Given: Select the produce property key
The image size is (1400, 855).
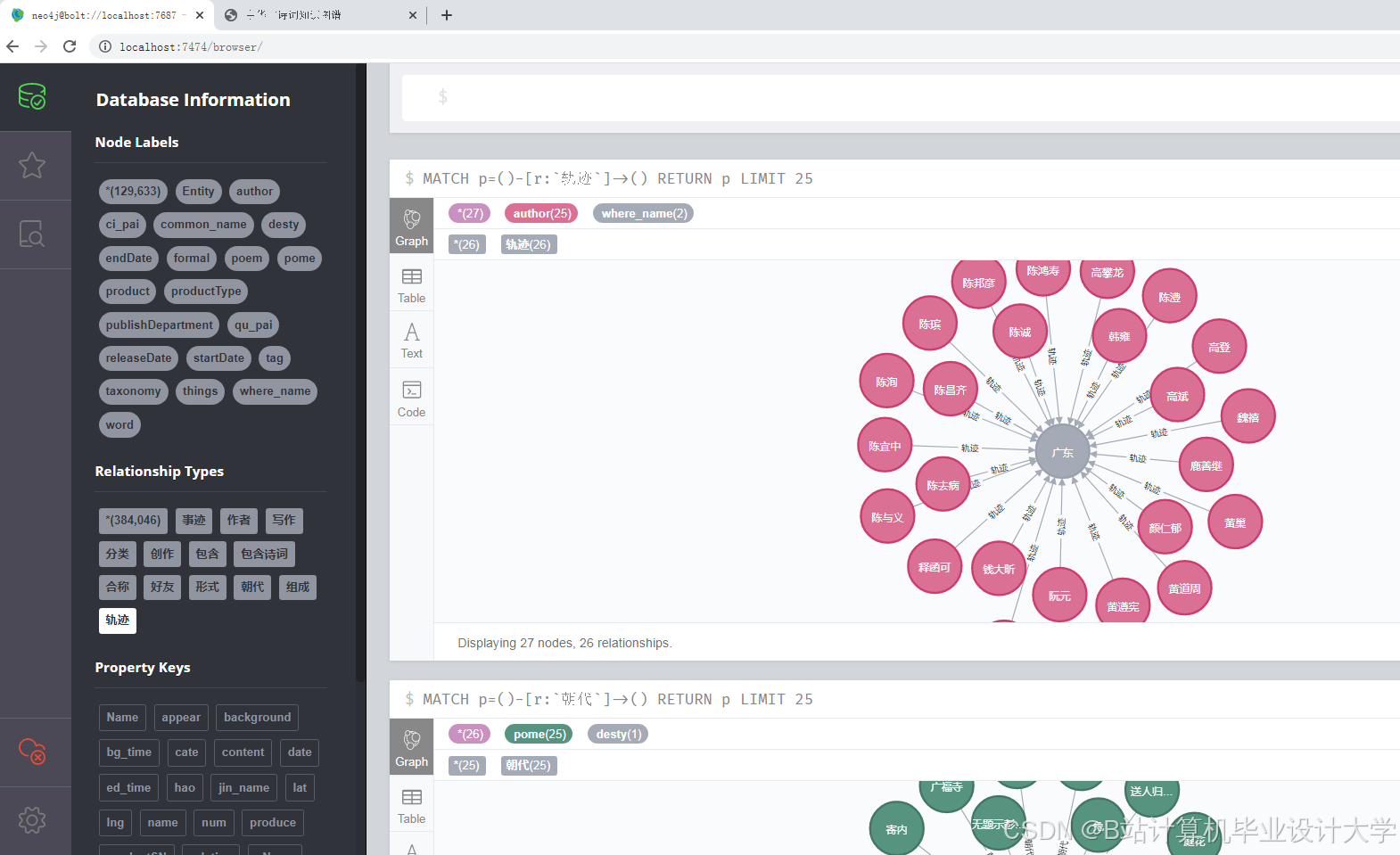Looking at the screenshot, I should 272,823.
